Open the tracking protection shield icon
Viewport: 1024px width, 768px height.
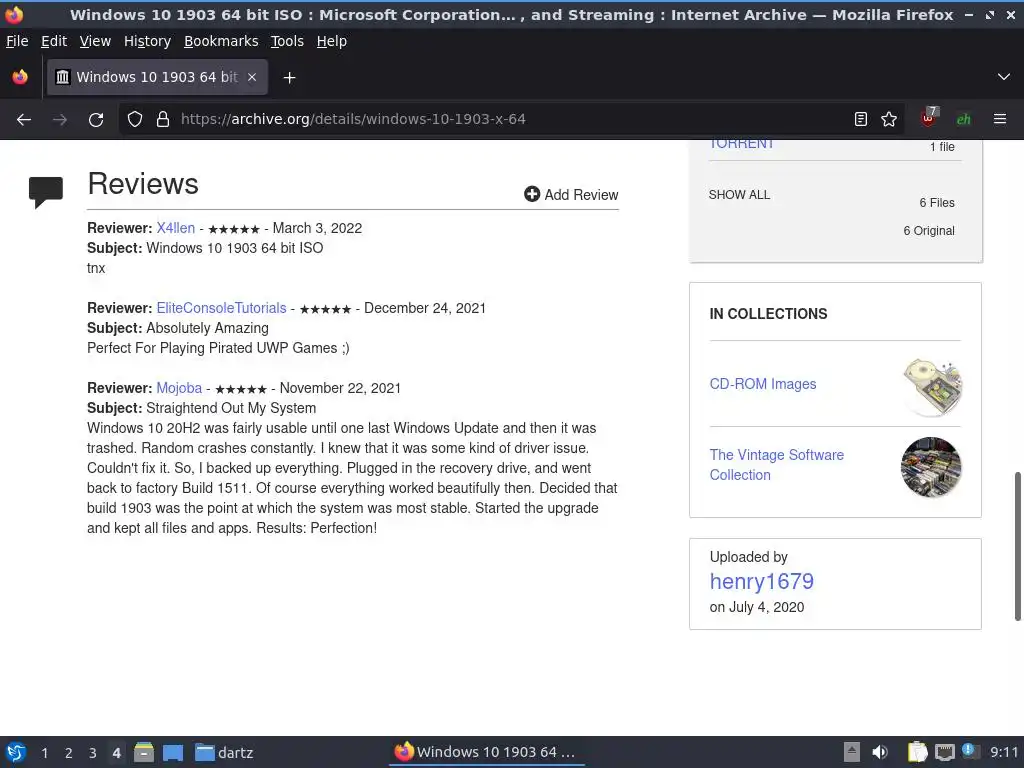click(x=135, y=120)
